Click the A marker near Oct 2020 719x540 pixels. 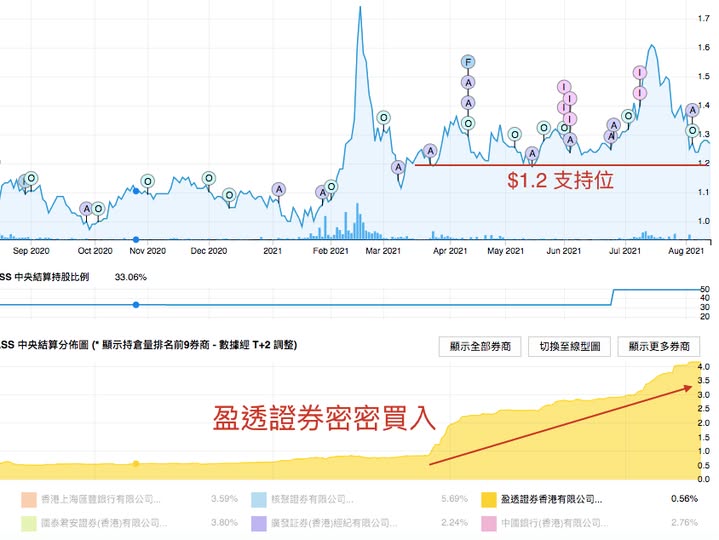pyautogui.click(x=86, y=209)
